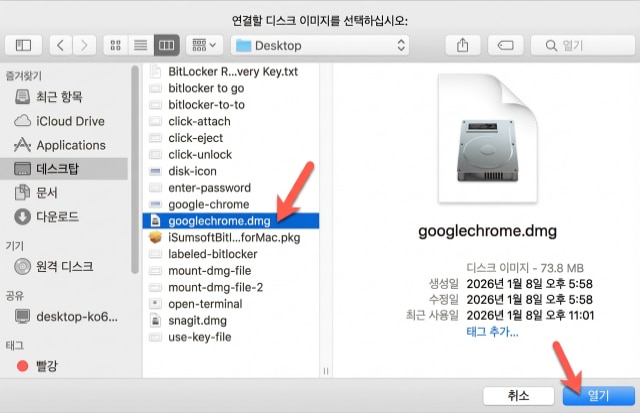Select file click-attach
The image size is (640, 413).
pyautogui.click(x=231, y=122)
